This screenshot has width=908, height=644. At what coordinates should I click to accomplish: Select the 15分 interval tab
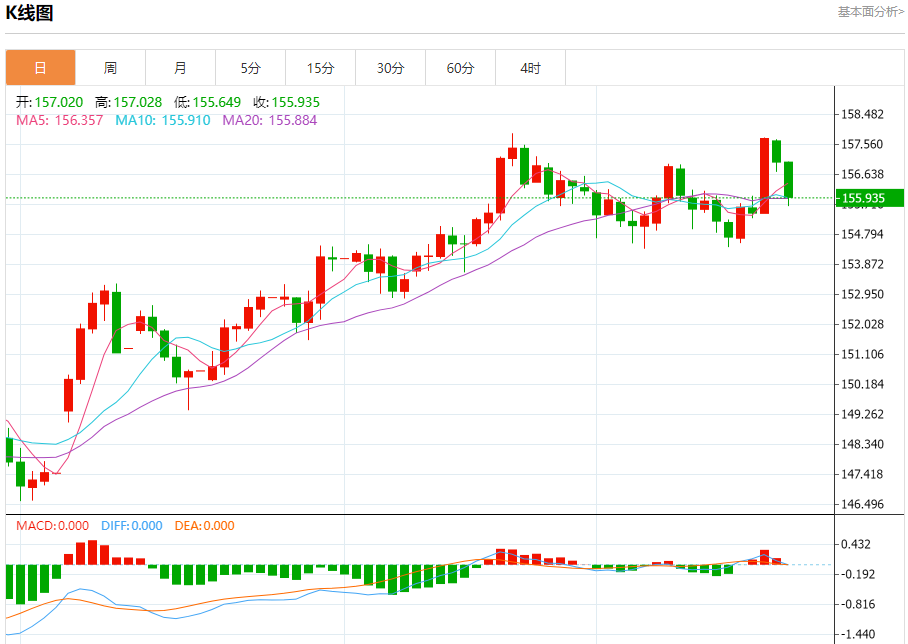320,68
